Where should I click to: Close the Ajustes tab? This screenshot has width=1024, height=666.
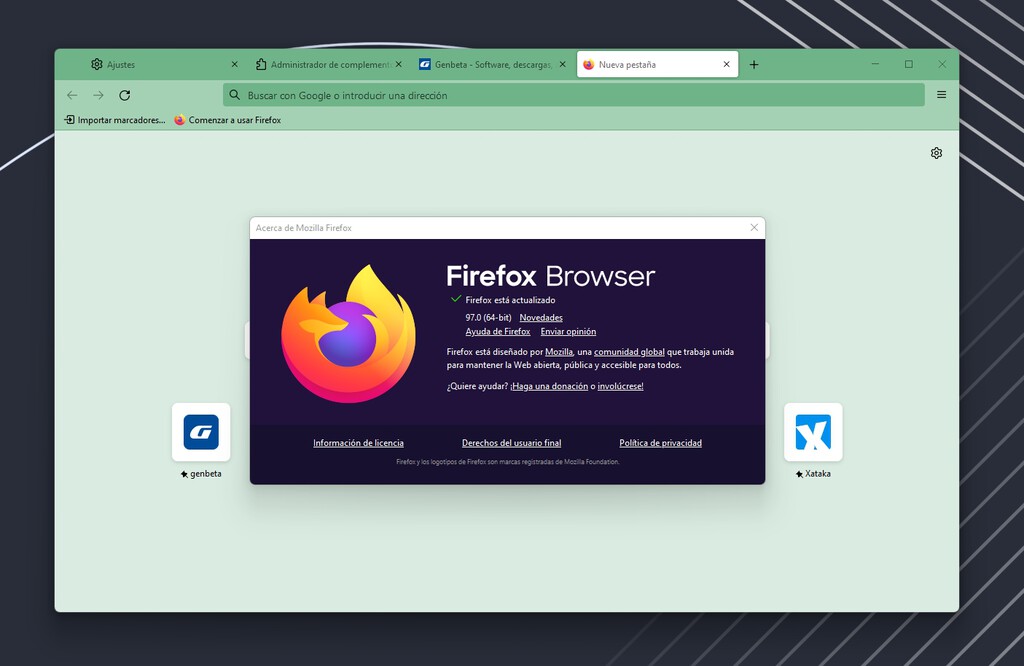[234, 65]
